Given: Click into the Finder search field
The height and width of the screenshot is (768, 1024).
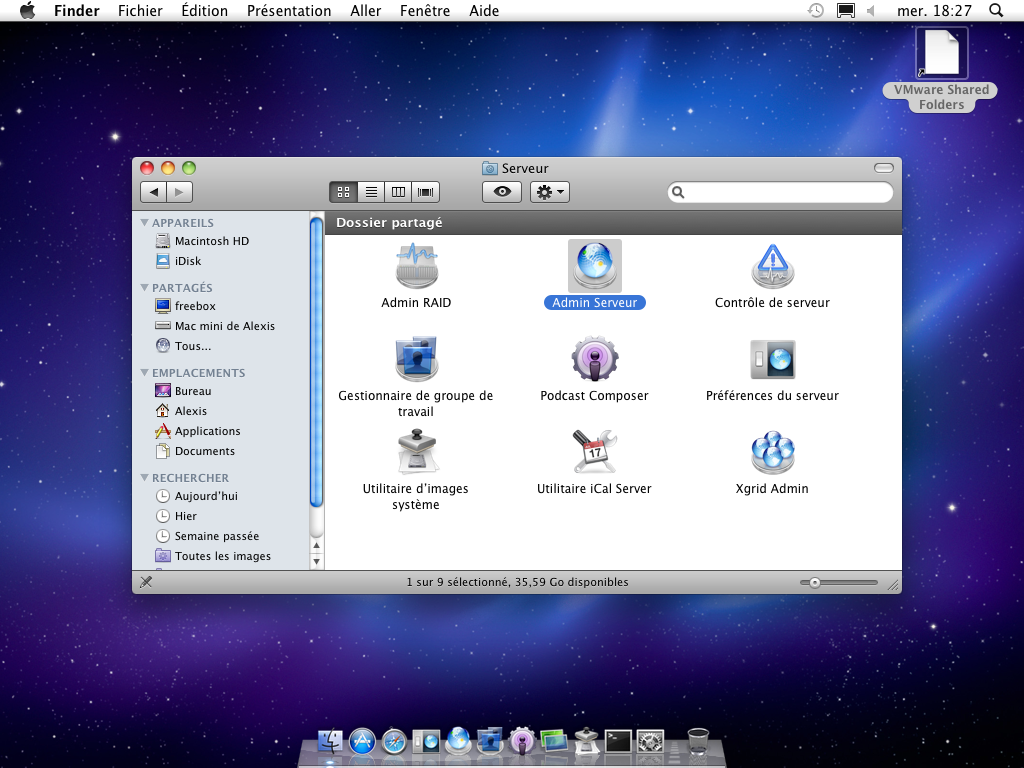Looking at the screenshot, I should (780, 192).
